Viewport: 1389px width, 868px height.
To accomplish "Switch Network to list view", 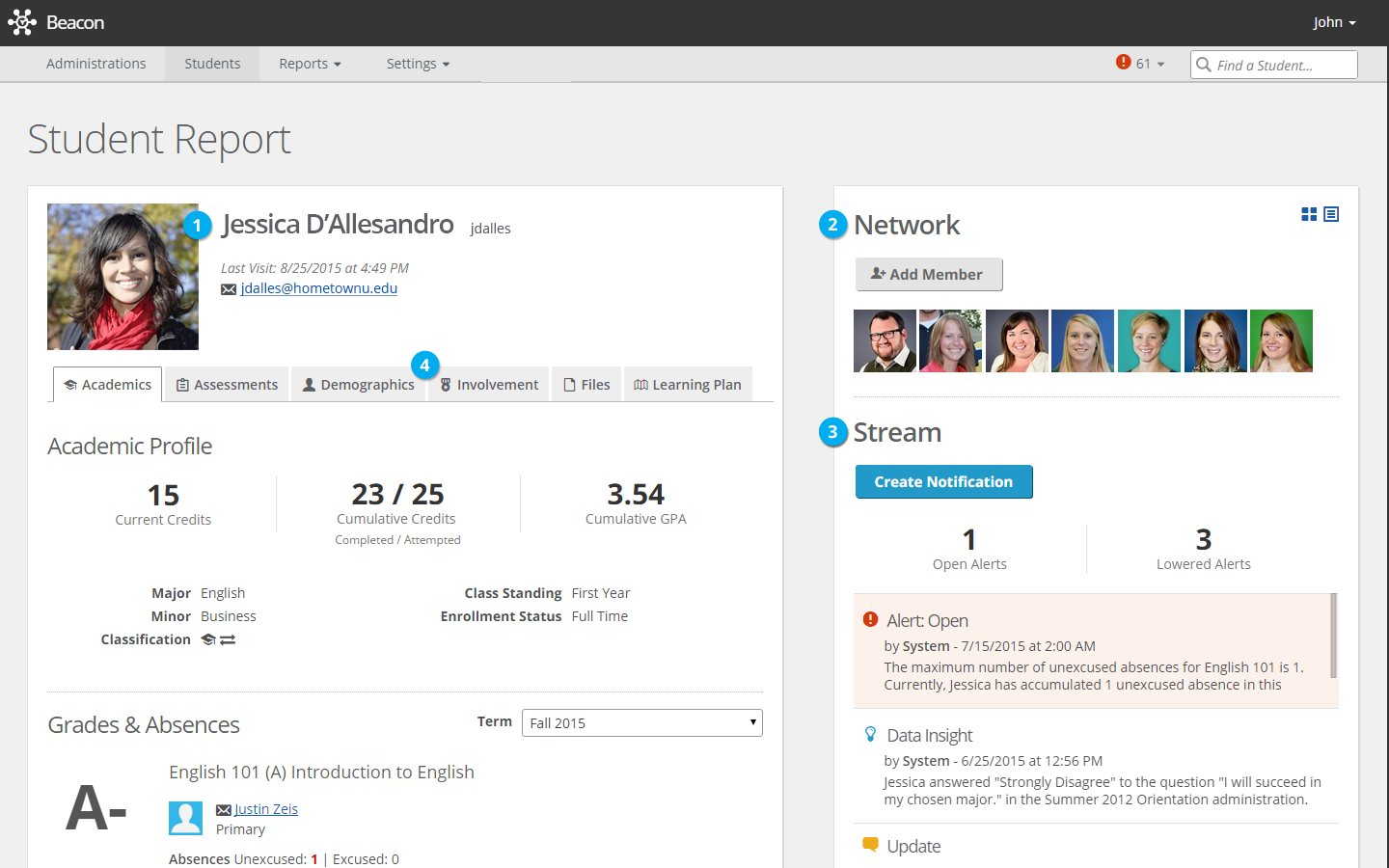I will point(1331,214).
